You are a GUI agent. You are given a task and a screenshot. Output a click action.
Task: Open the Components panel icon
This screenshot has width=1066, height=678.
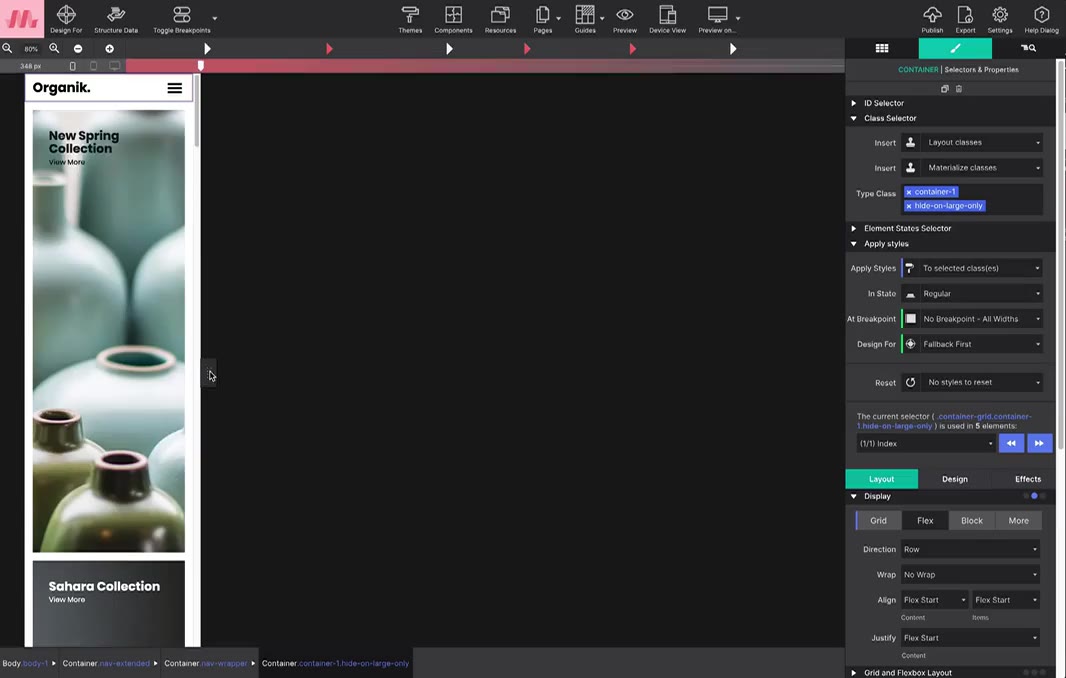coord(453,15)
